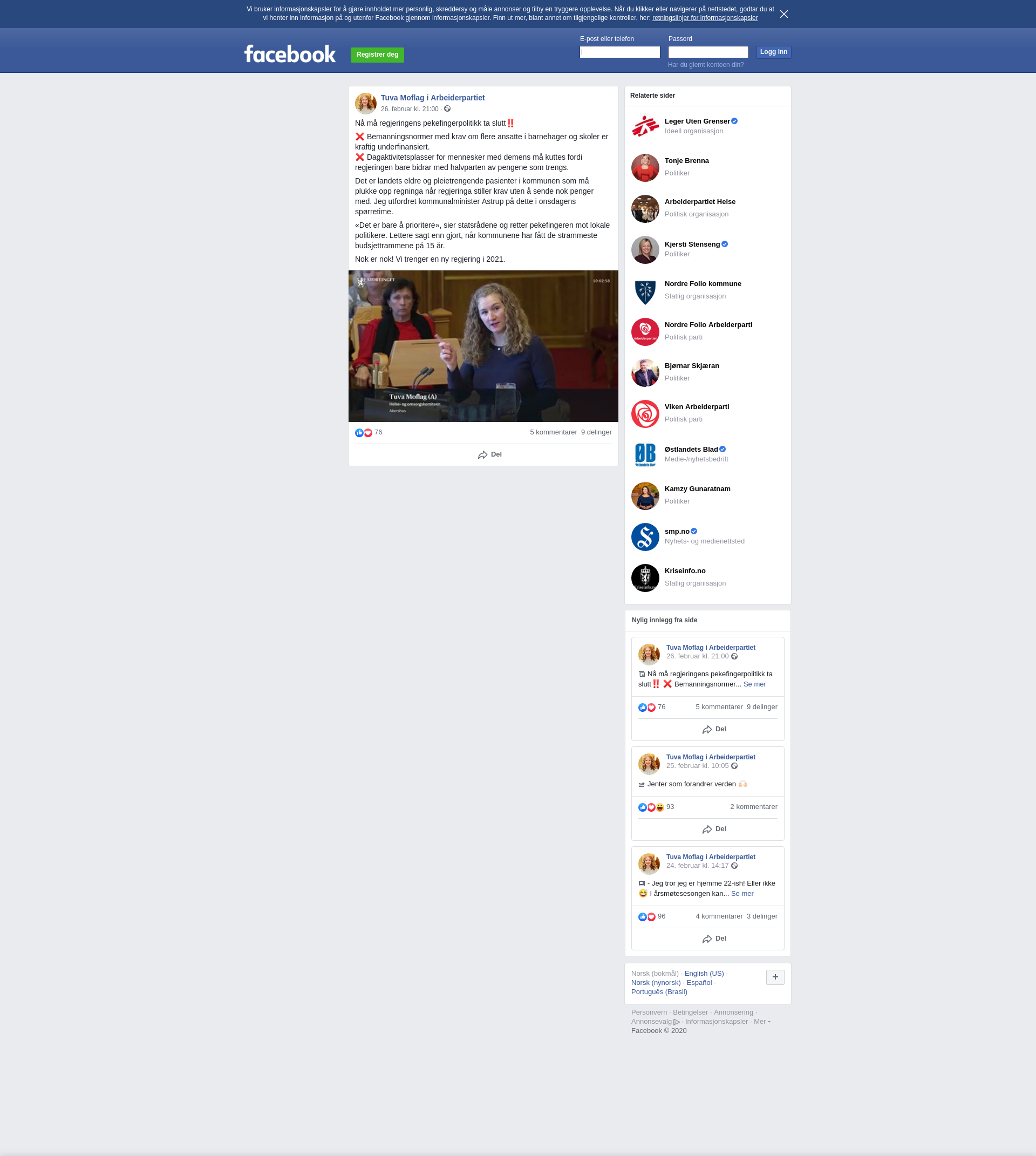Open Arbeiderpartiet Helse profile picture

pos(645,209)
